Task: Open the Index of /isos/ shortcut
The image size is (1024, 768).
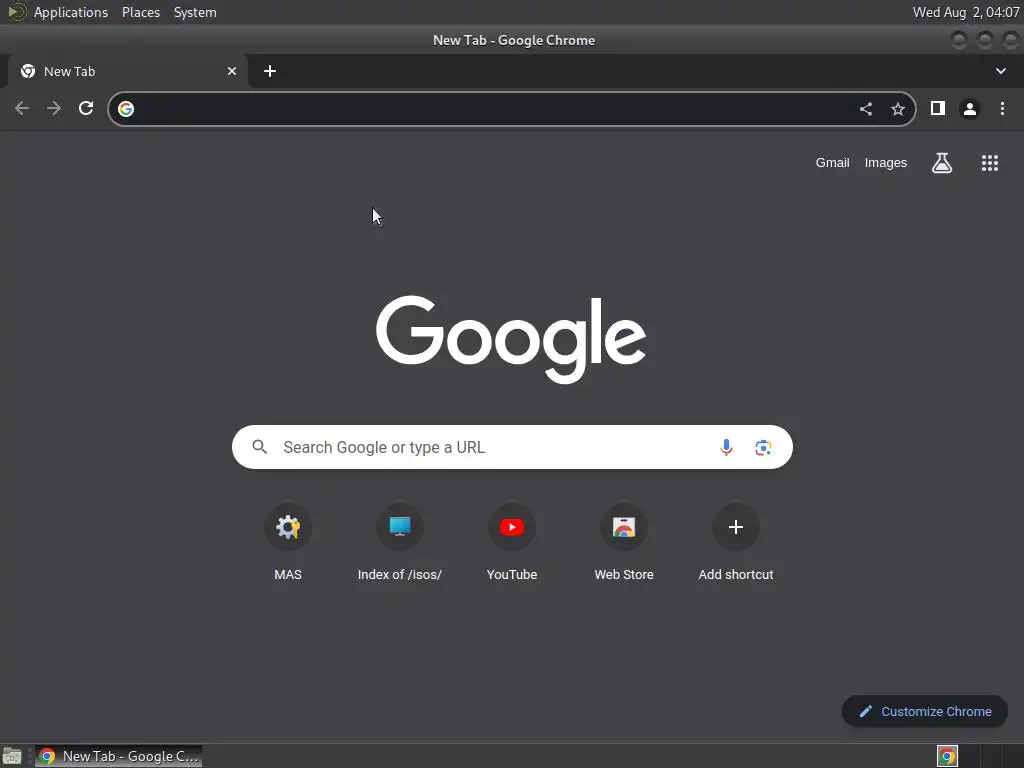Action: [400, 542]
